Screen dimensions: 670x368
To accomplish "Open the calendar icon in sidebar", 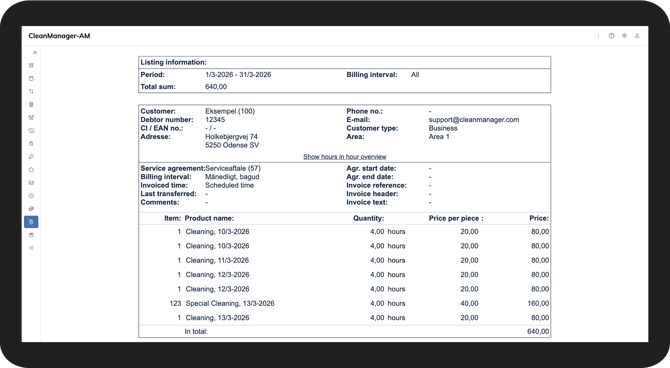I will 31,79.
